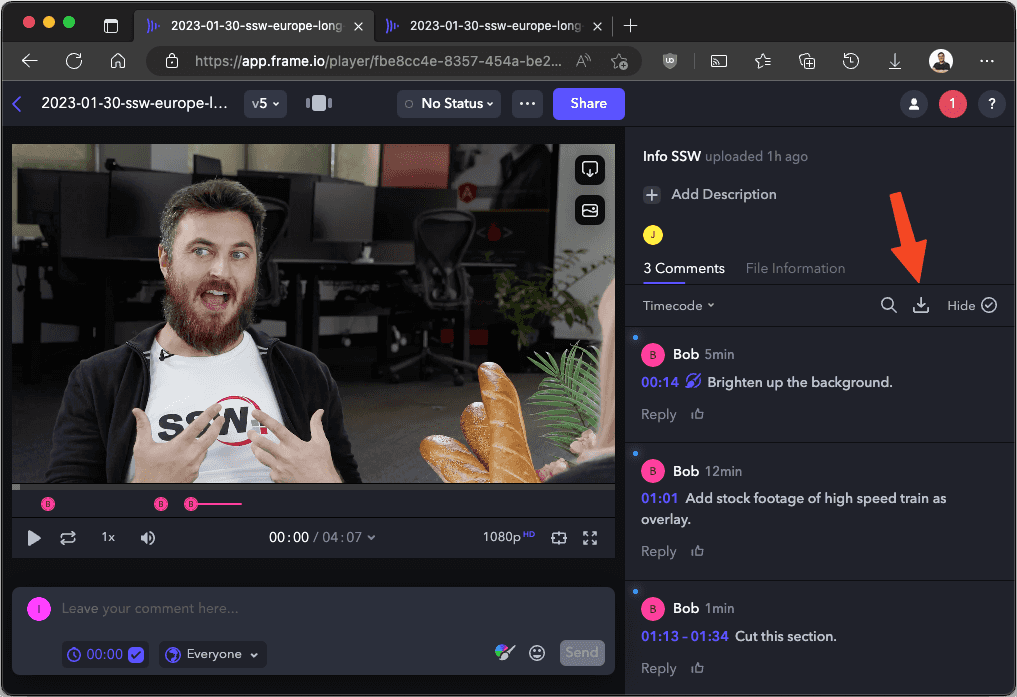Toggle Hide completed comments

tap(972, 306)
